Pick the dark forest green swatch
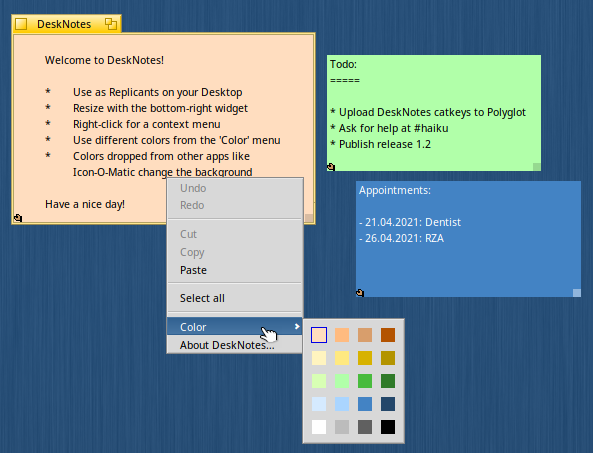The image size is (593, 453). click(388, 381)
